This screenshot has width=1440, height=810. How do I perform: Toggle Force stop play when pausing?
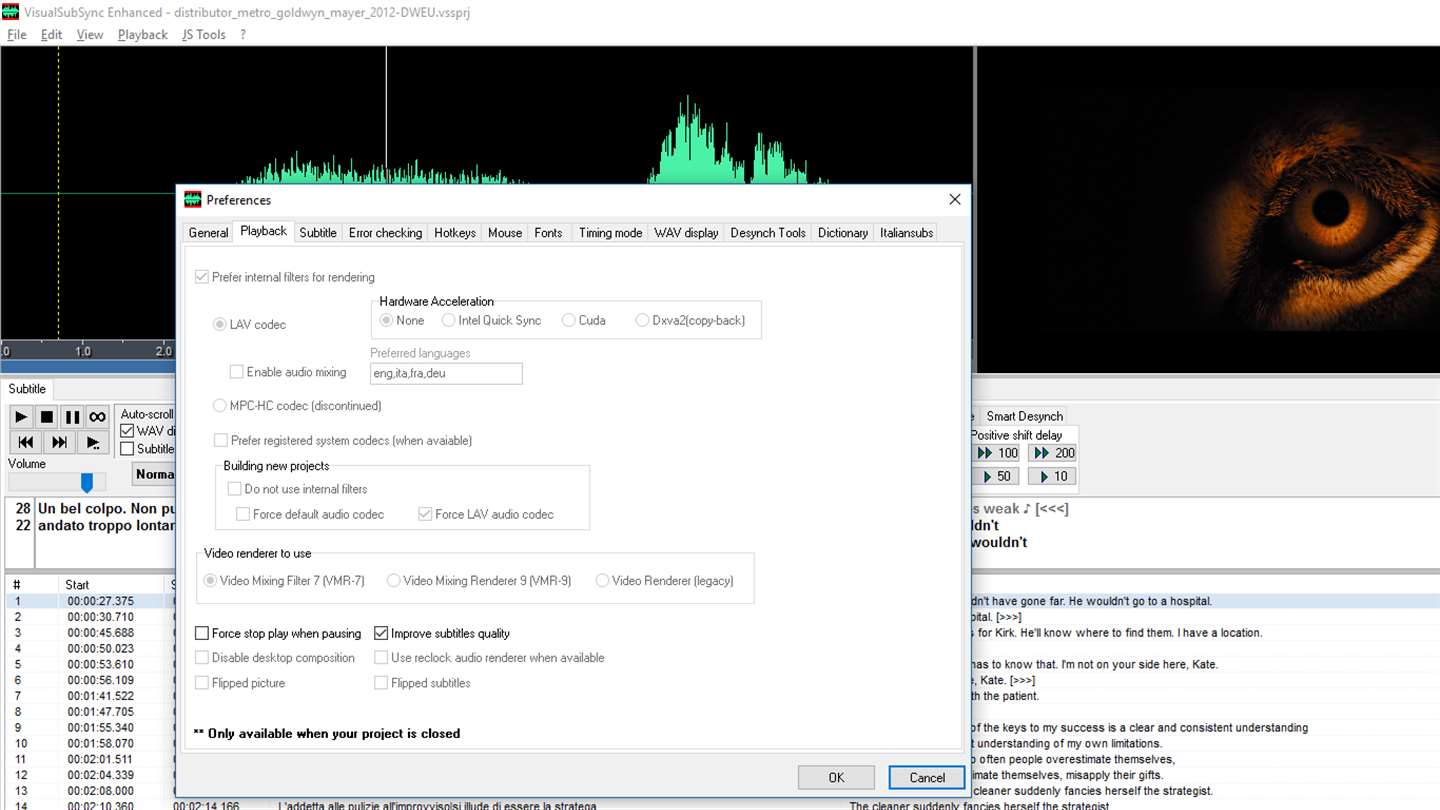coord(202,633)
